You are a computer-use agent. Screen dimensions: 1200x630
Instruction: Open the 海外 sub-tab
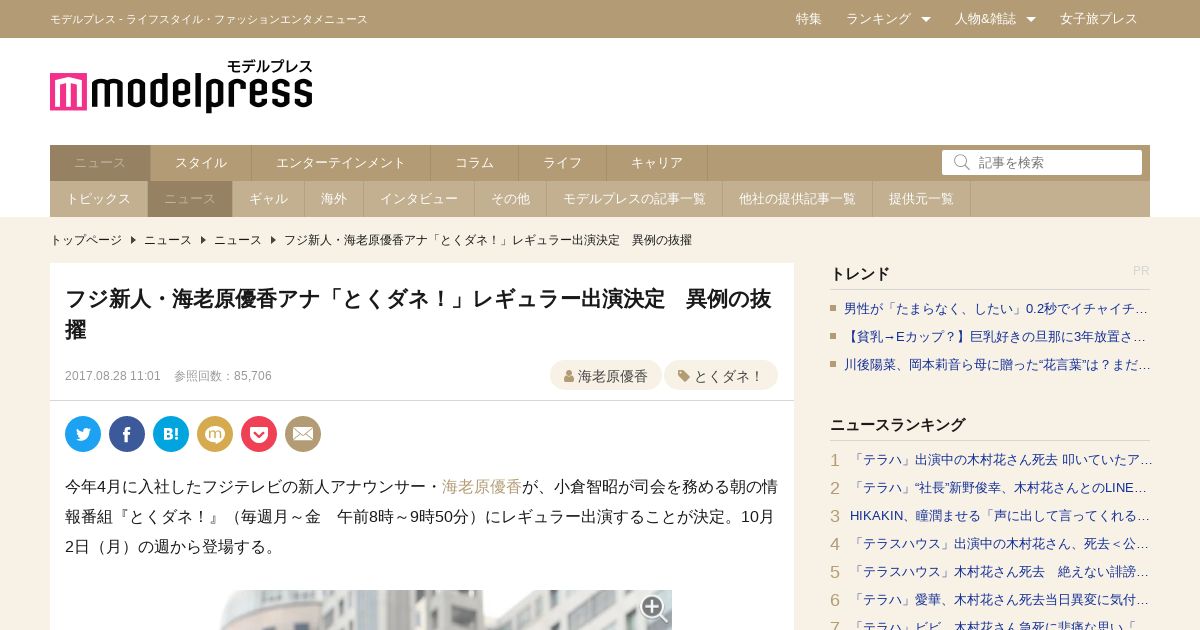coord(334,199)
